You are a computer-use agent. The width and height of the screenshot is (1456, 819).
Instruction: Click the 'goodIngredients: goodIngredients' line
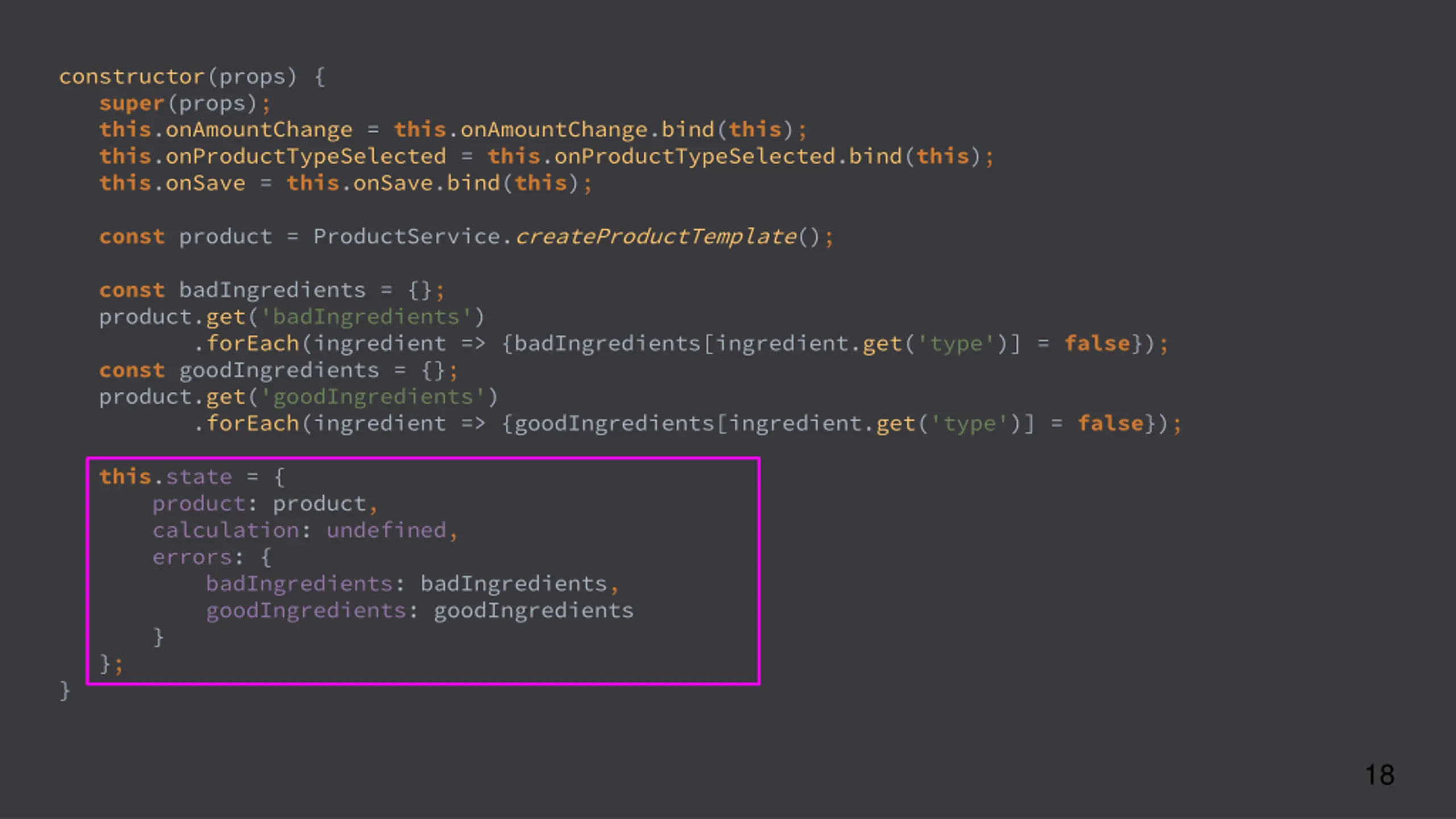pyautogui.click(x=419, y=611)
